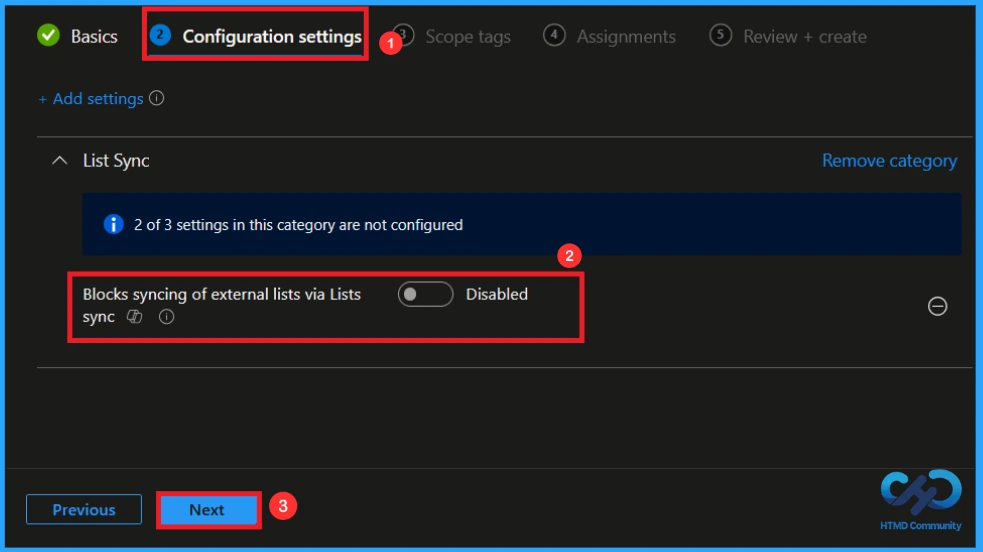Click the Remove category link
983x552 pixels.
(890, 161)
